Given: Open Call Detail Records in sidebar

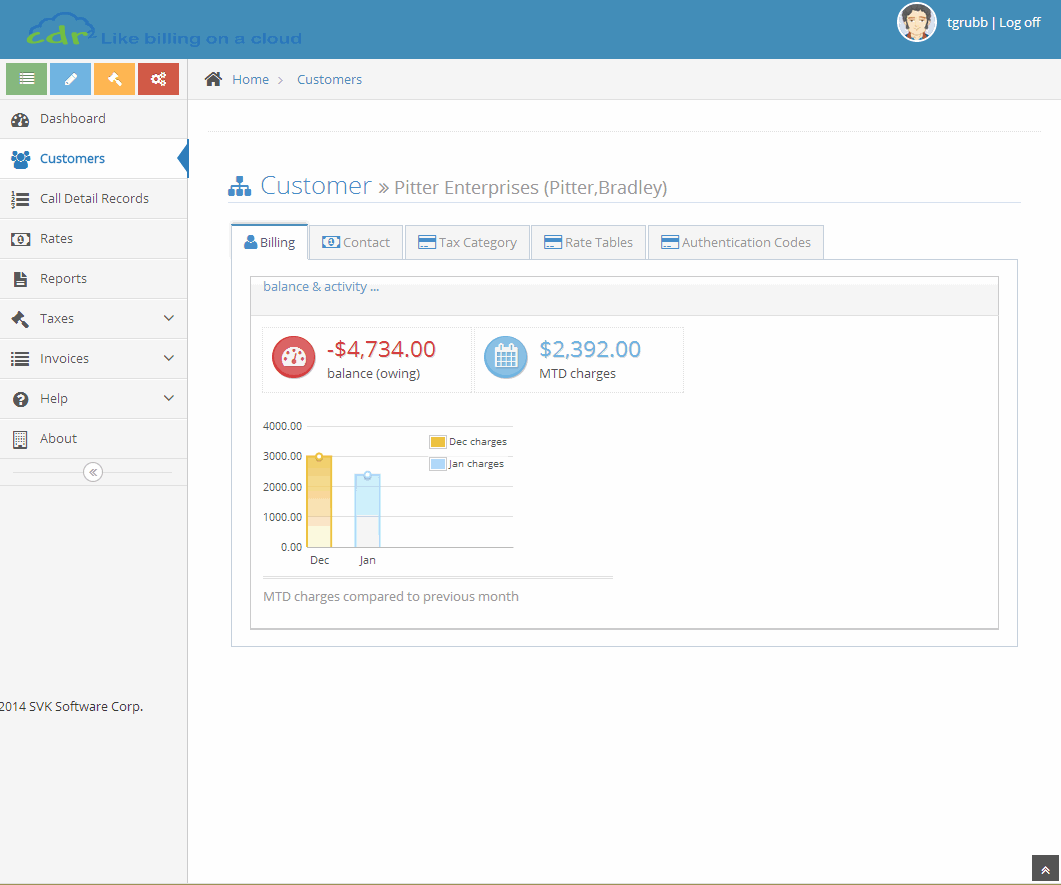Looking at the screenshot, I should 93,199.
